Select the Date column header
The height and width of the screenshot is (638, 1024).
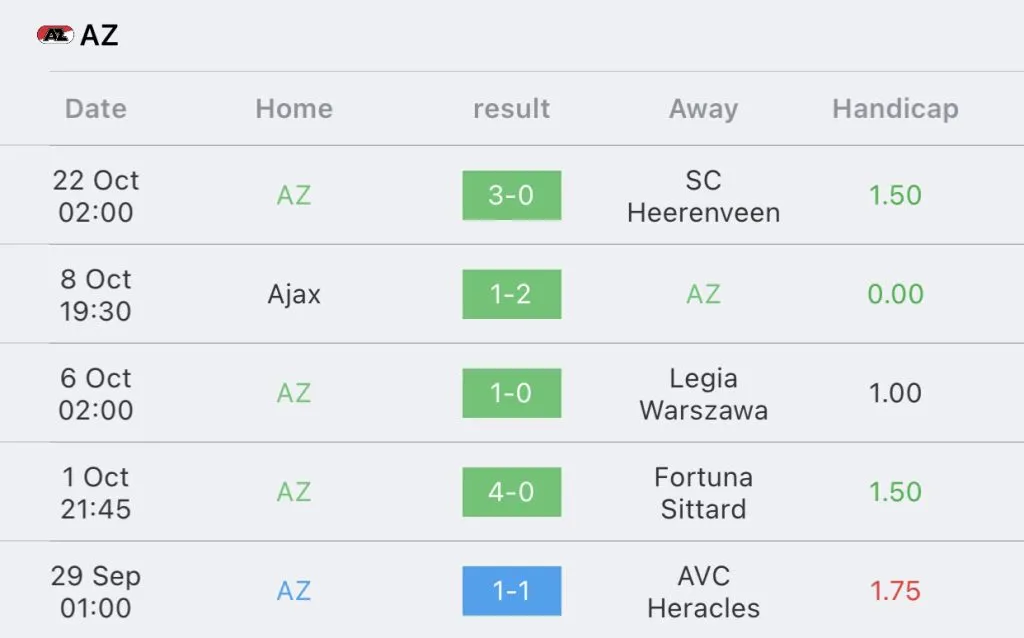coord(96,108)
